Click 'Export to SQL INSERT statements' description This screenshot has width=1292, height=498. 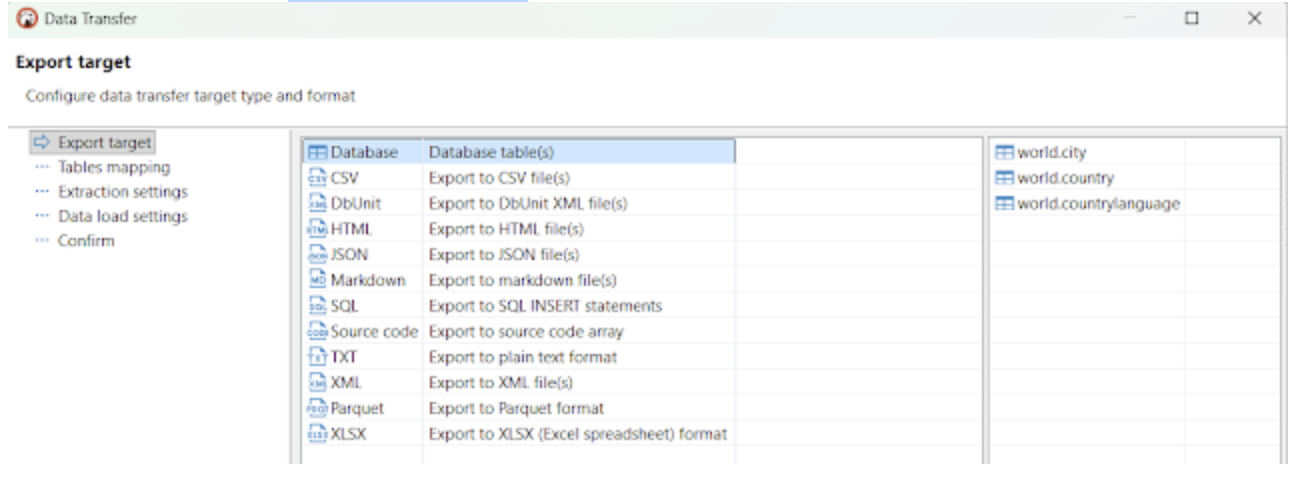tap(545, 306)
